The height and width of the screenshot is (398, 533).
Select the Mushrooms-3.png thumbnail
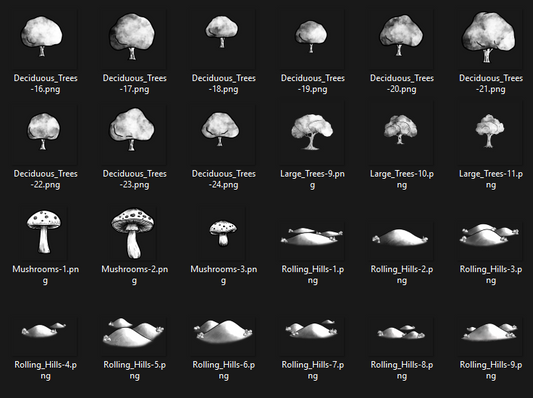click(x=223, y=233)
